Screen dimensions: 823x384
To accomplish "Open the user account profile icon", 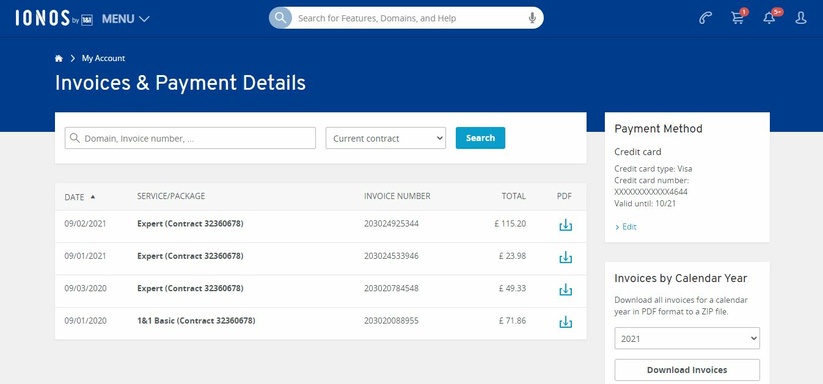I will pos(800,18).
